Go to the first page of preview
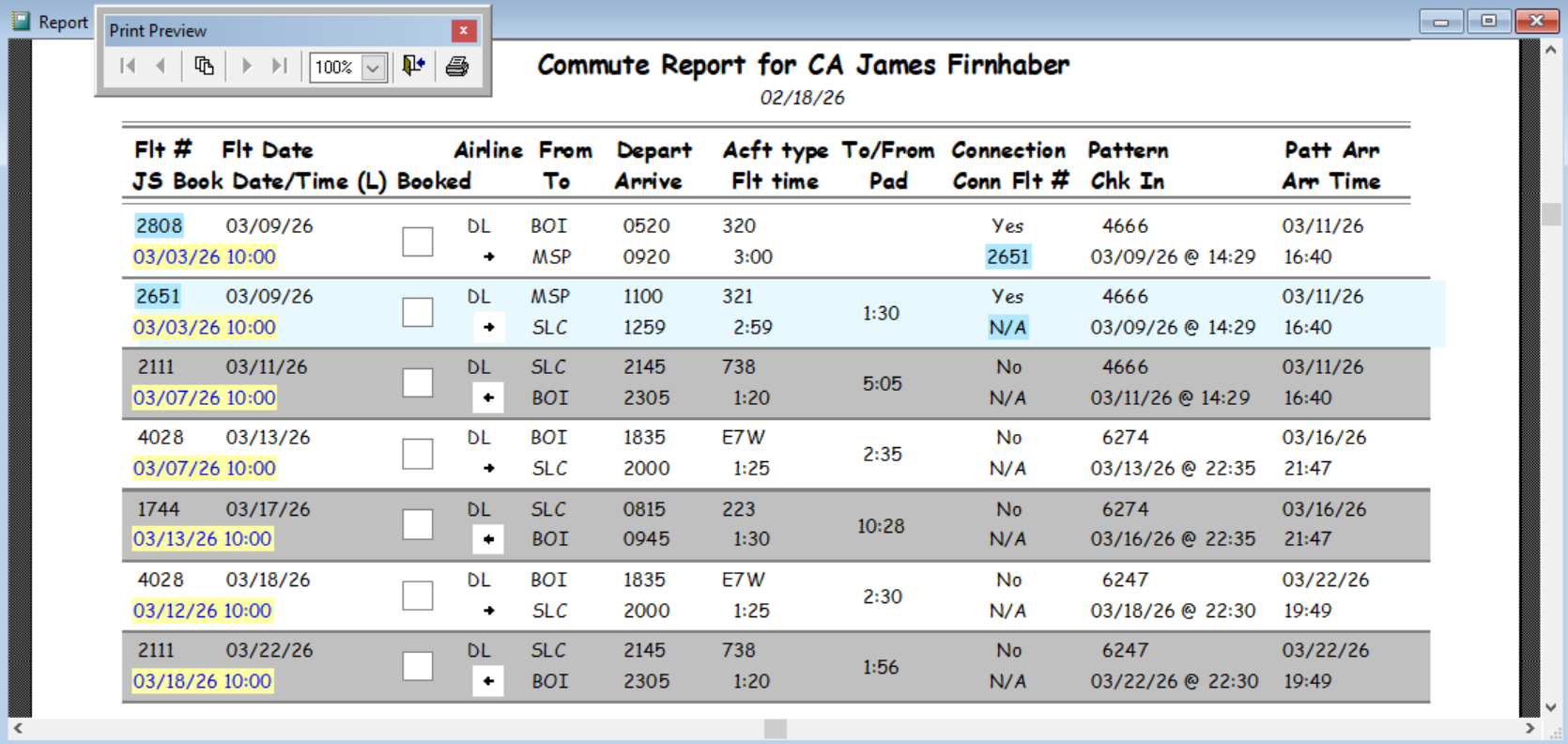 [129, 66]
